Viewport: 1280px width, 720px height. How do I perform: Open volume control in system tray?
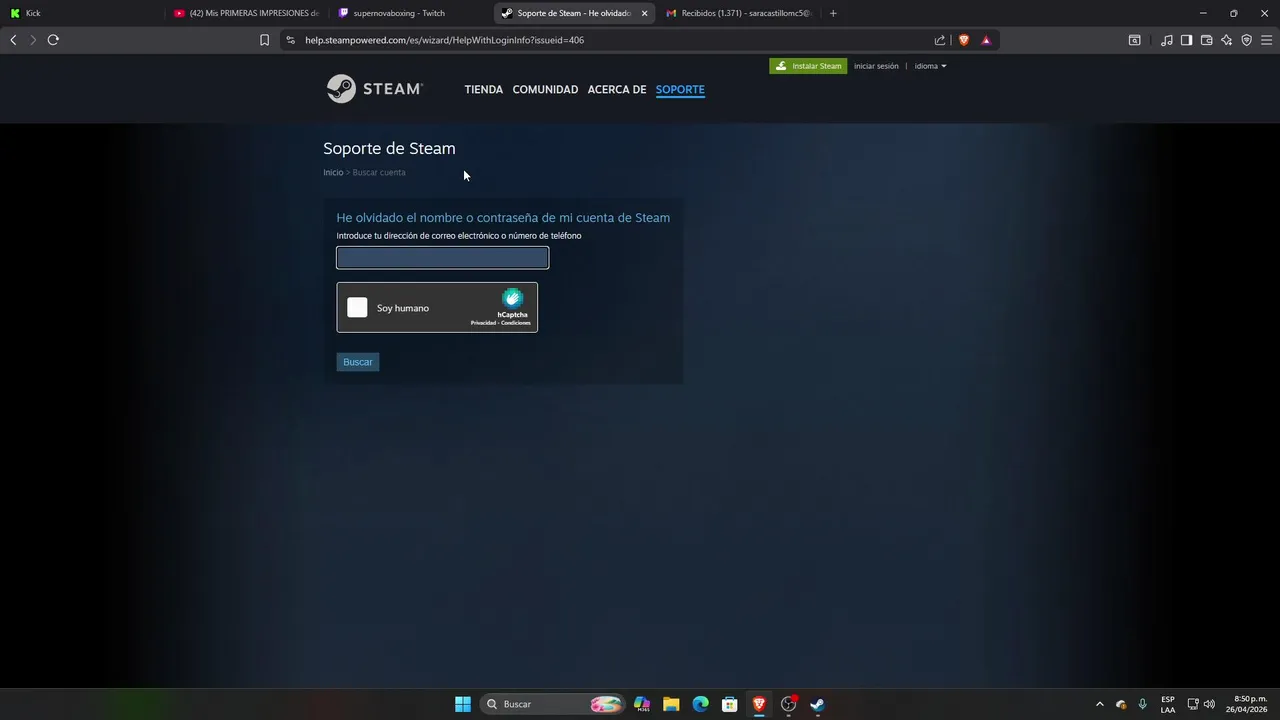tap(1210, 704)
